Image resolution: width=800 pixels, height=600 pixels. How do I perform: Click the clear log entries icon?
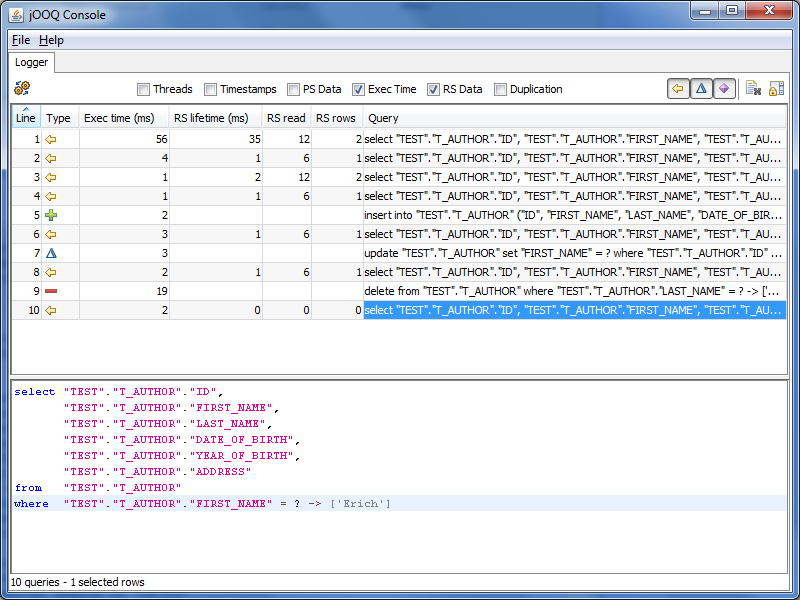[753, 89]
